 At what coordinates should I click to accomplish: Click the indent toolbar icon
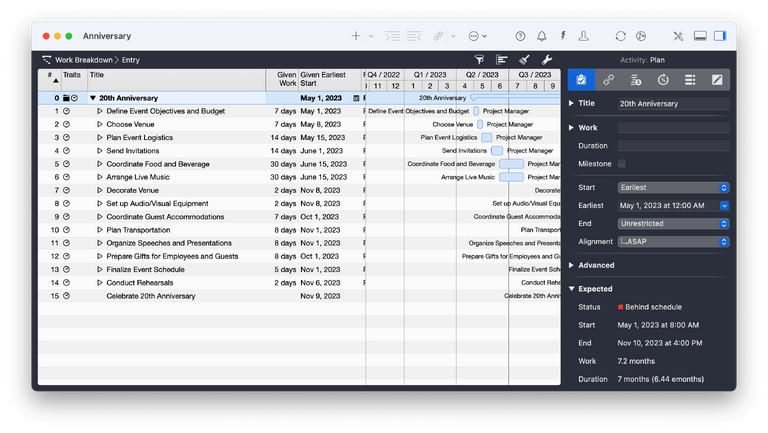392,36
